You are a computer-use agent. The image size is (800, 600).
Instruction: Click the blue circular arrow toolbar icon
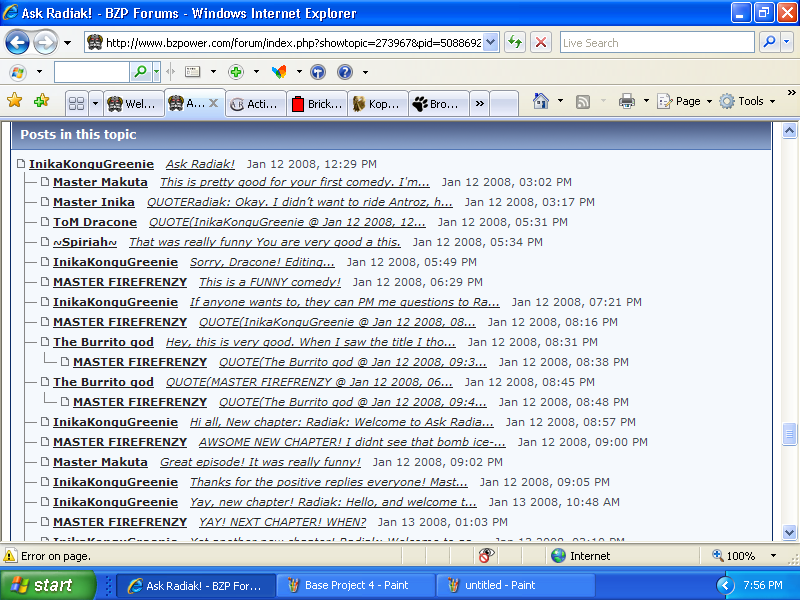point(318,72)
